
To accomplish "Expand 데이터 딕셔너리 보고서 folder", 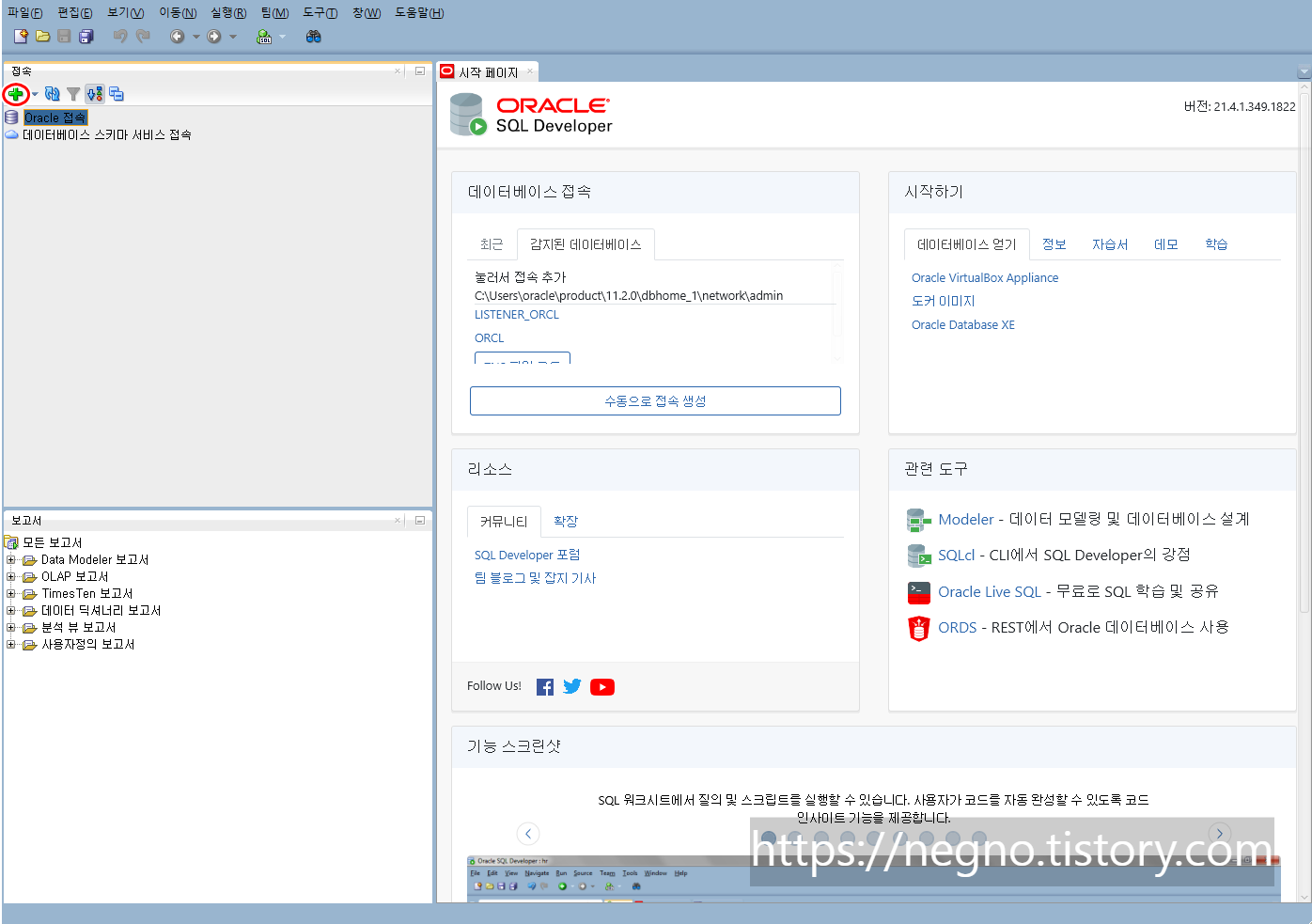I will click(11, 610).
